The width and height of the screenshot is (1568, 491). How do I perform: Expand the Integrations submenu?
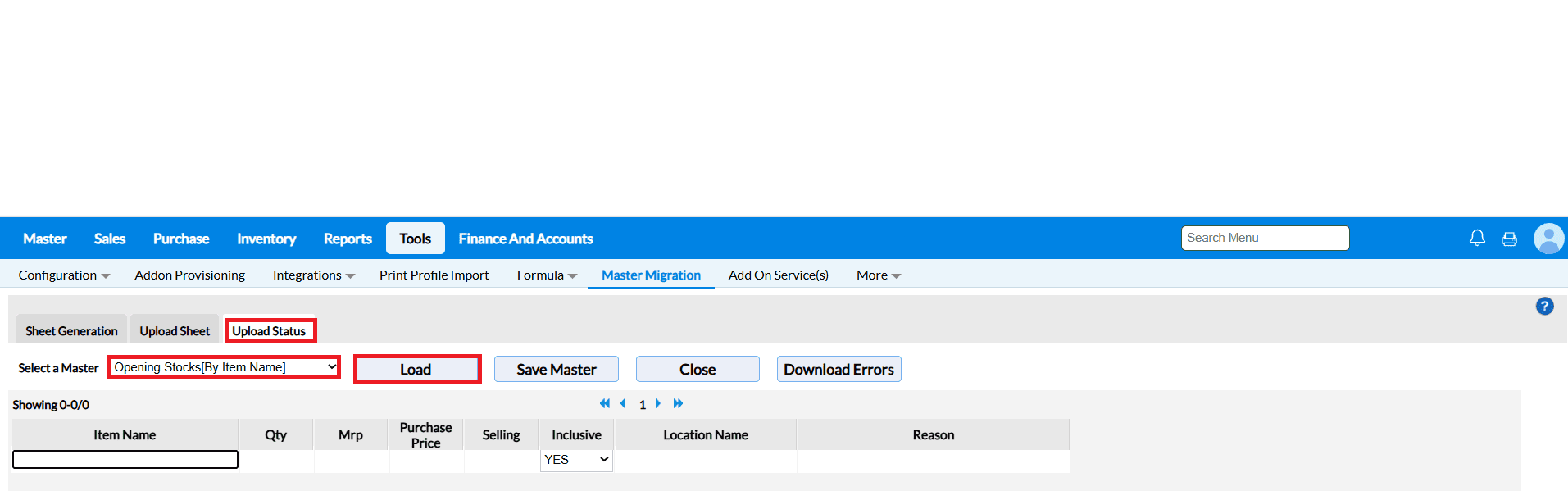[x=314, y=275]
